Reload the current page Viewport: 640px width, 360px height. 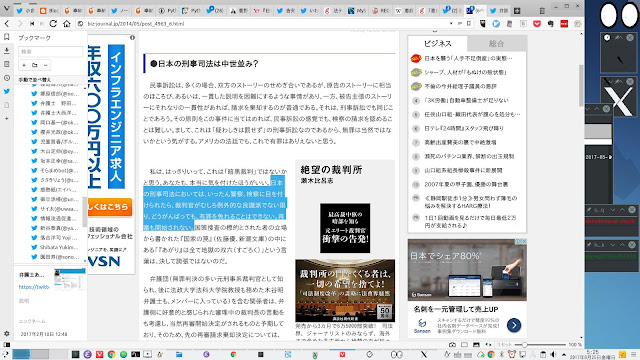tap(53, 24)
